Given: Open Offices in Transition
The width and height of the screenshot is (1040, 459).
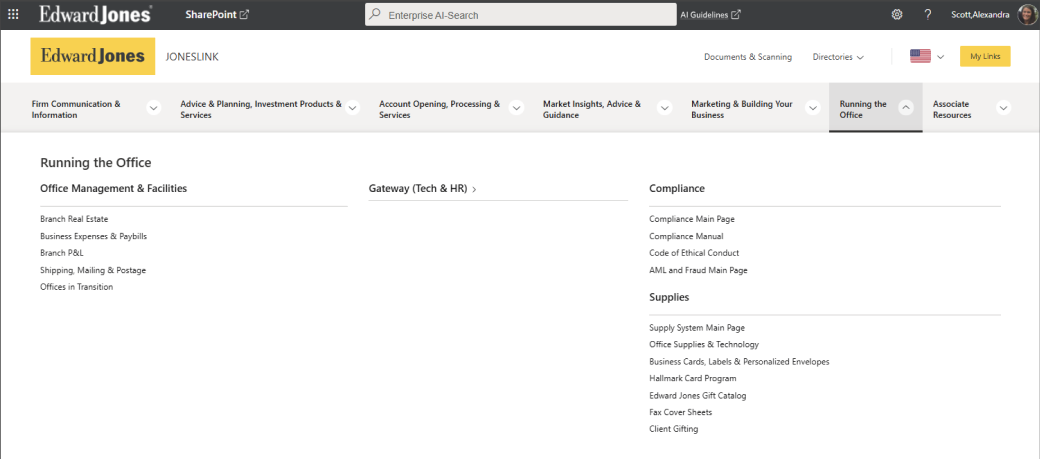Looking at the screenshot, I should (x=76, y=287).
